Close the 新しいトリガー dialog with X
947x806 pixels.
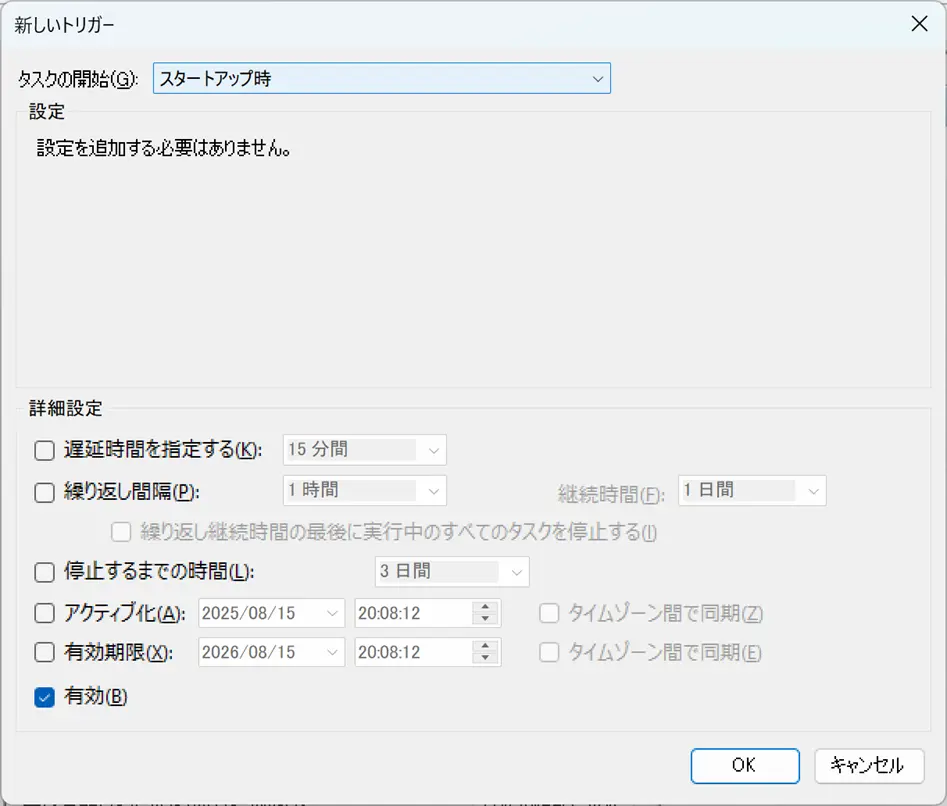[919, 24]
